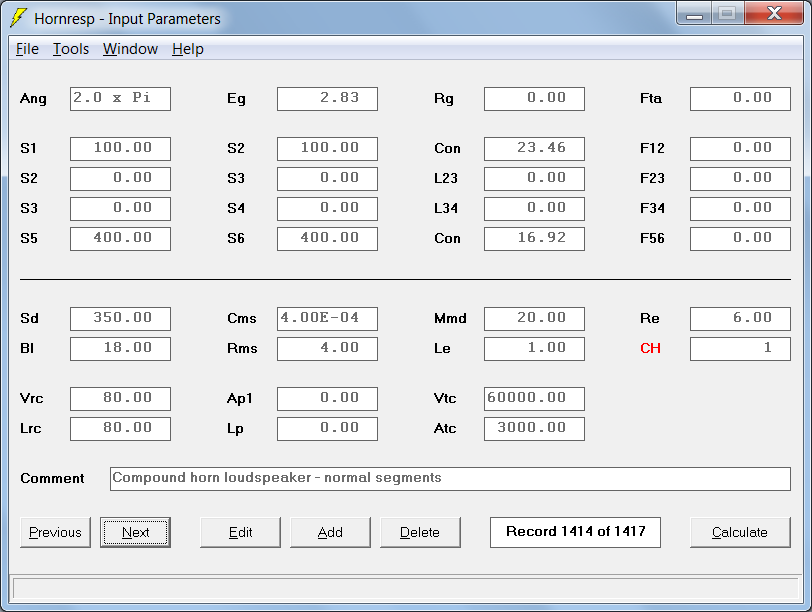This screenshot has width=812, height=612.
Task: Select the Lrc field showing 80.00
Action: coord(120,429)
